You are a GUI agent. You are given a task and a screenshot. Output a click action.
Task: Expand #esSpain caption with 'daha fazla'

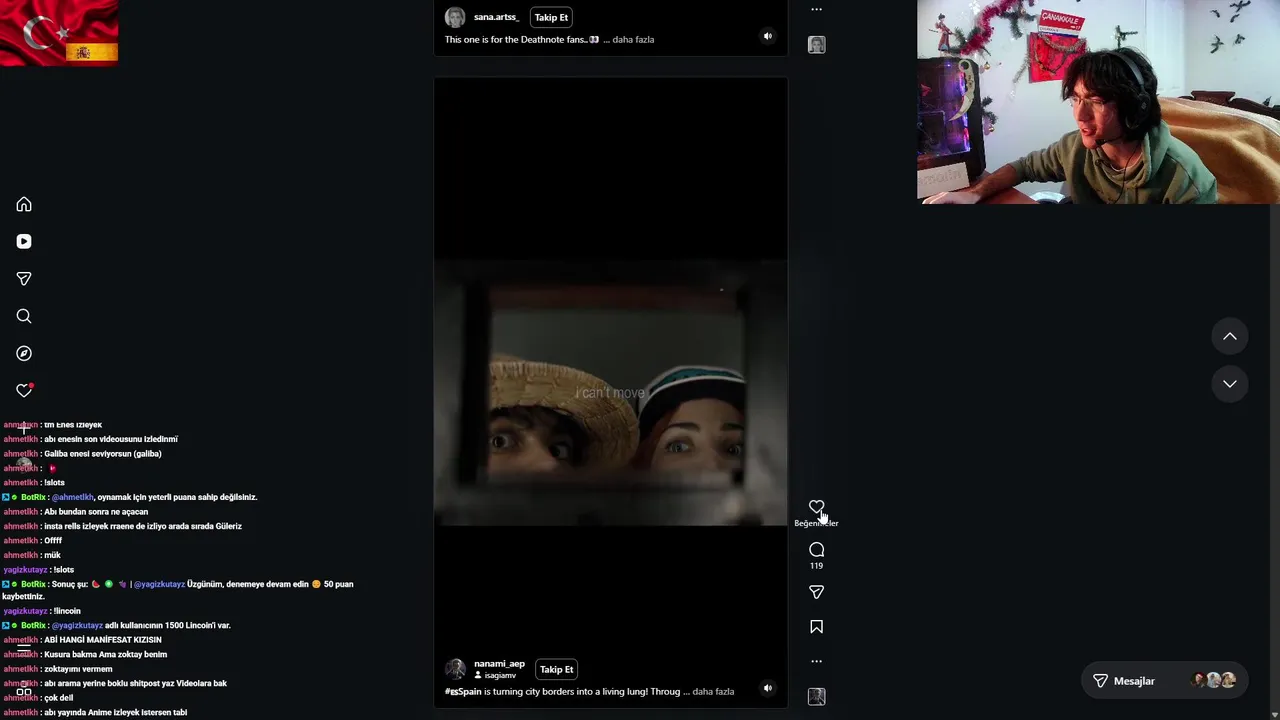(x=713, y=692)
